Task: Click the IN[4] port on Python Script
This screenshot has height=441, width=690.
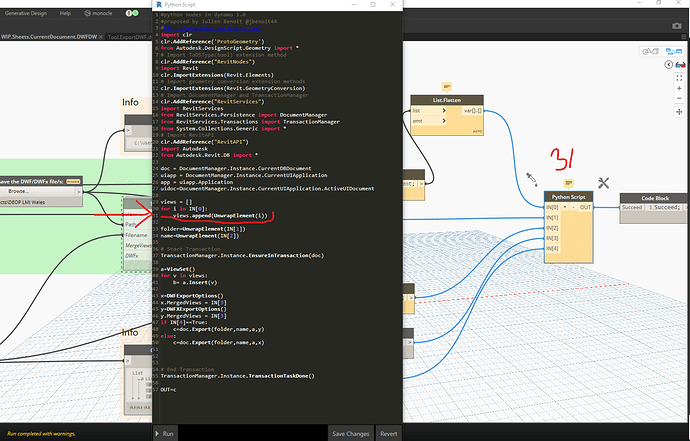Action: point(552,249)
